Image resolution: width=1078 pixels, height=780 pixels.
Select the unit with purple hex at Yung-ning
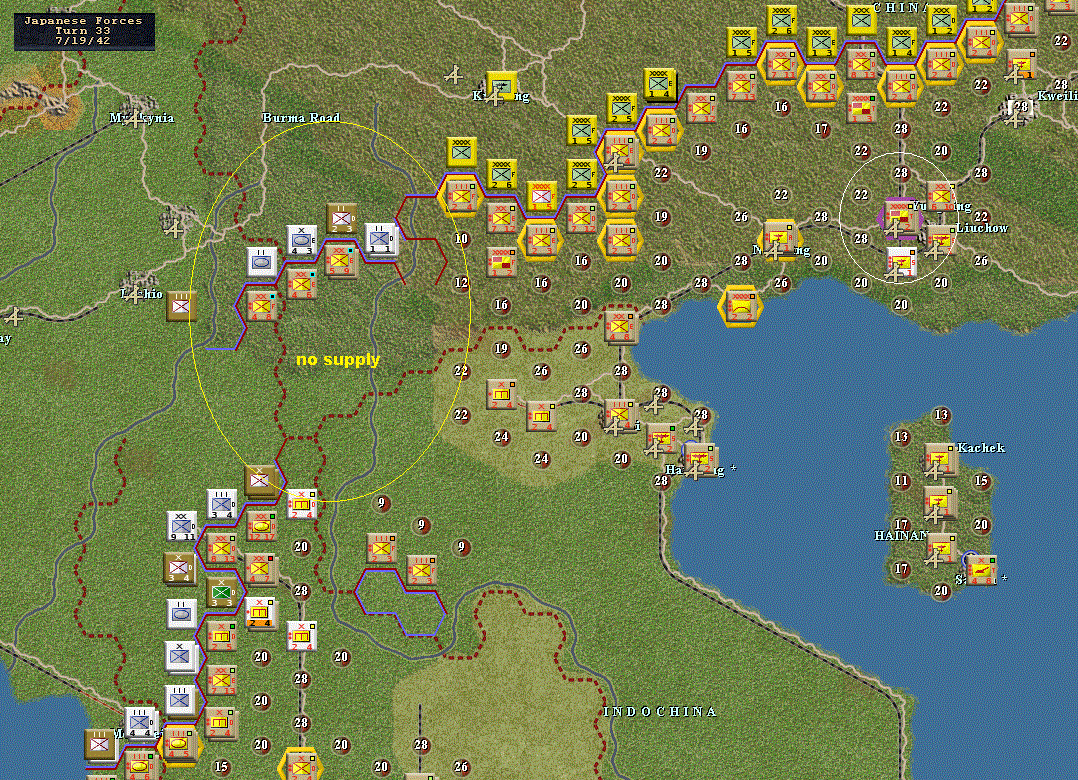pos(901,219)
